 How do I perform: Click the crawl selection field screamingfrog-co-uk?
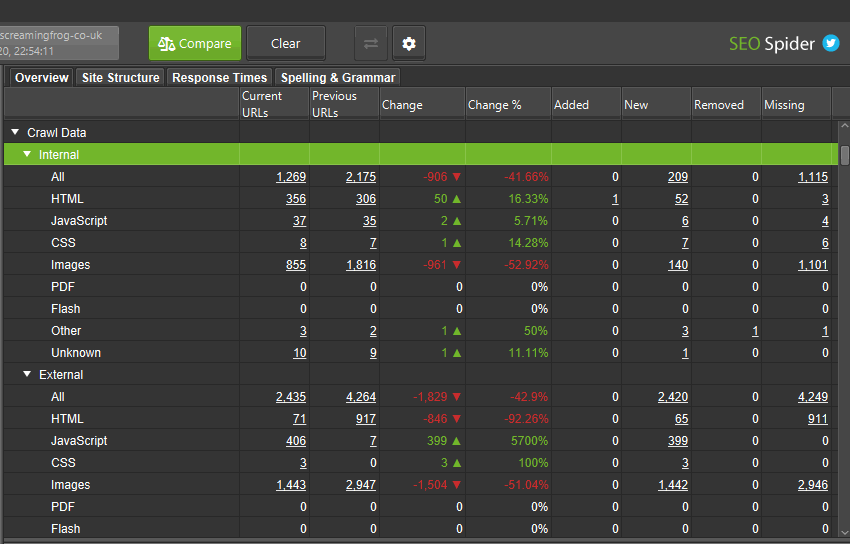pos(58,43)
